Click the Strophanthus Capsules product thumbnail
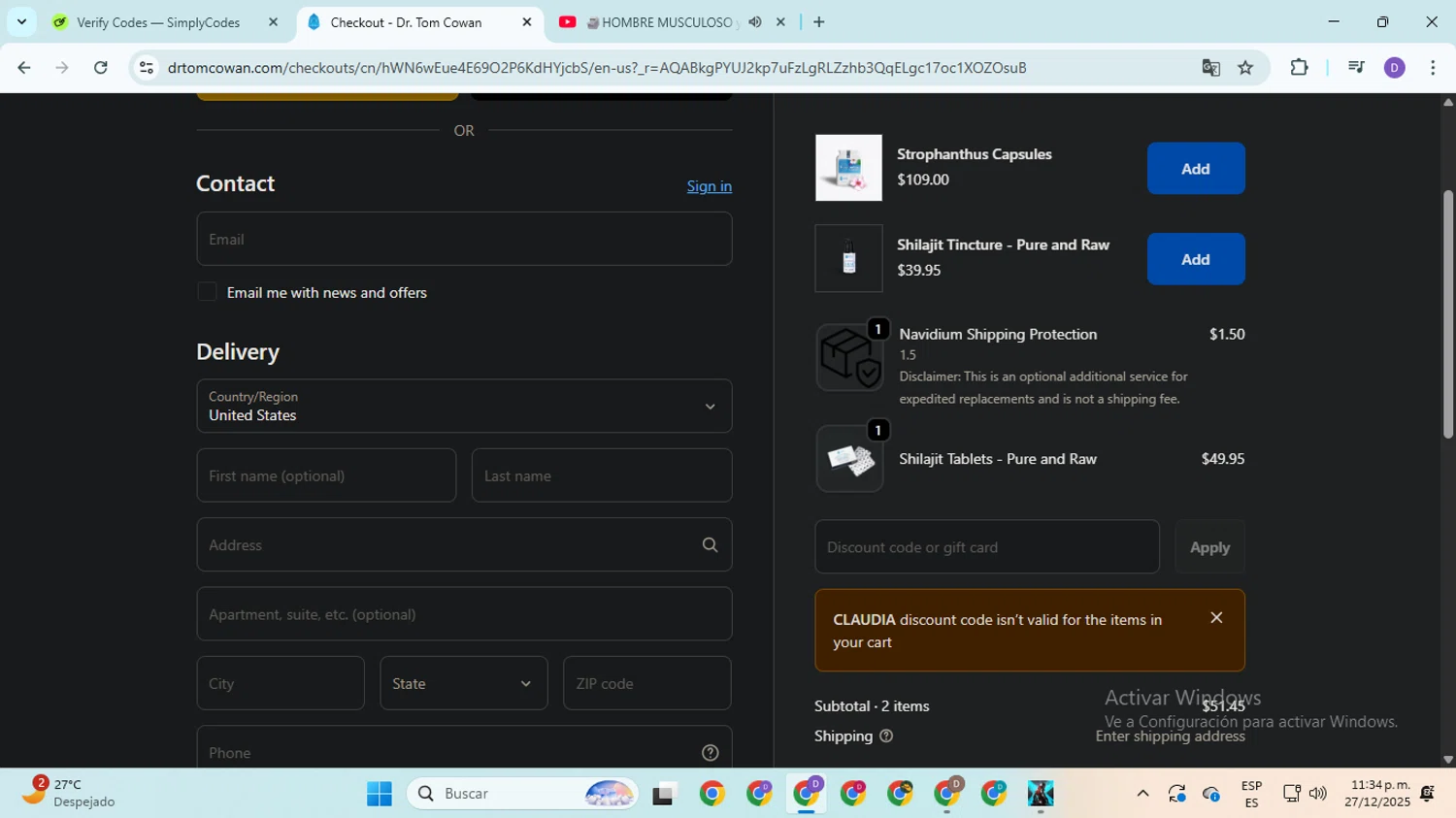 coord(848,168)
